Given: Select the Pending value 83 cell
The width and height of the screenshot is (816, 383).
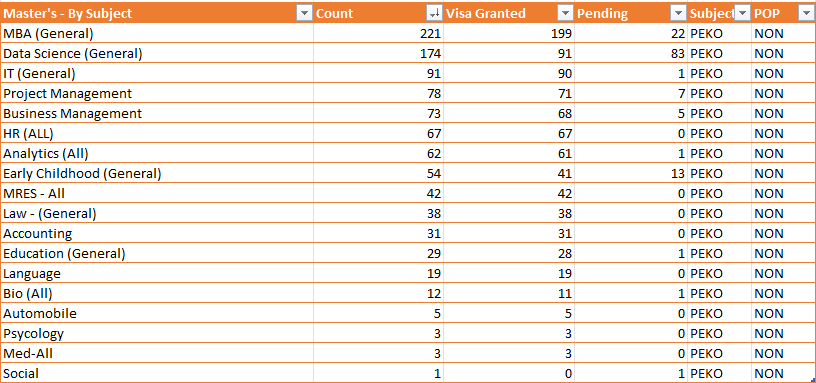Looking at the screenshot, I should point(631,54).
